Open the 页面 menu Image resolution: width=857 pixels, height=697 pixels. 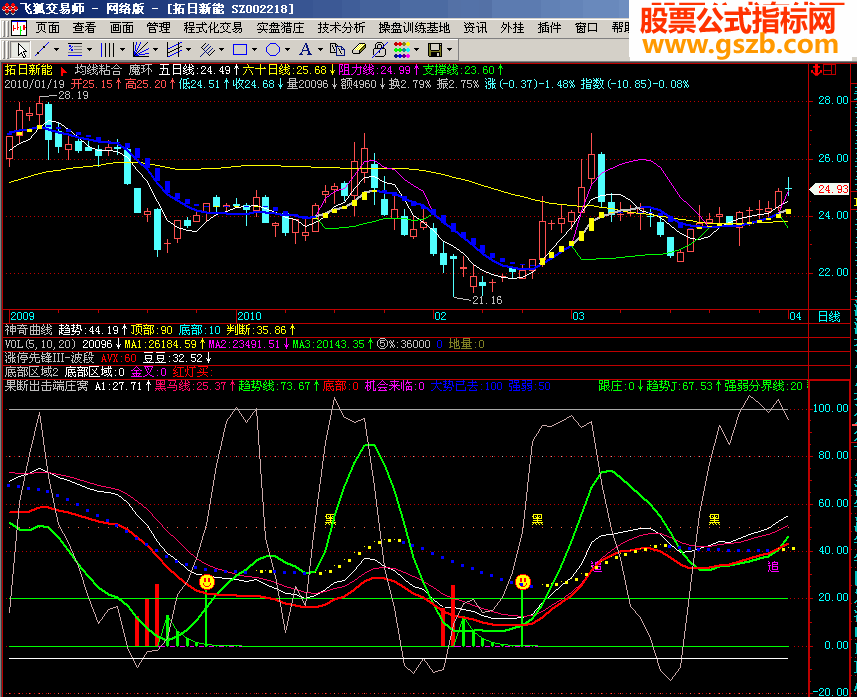point(48,28)
